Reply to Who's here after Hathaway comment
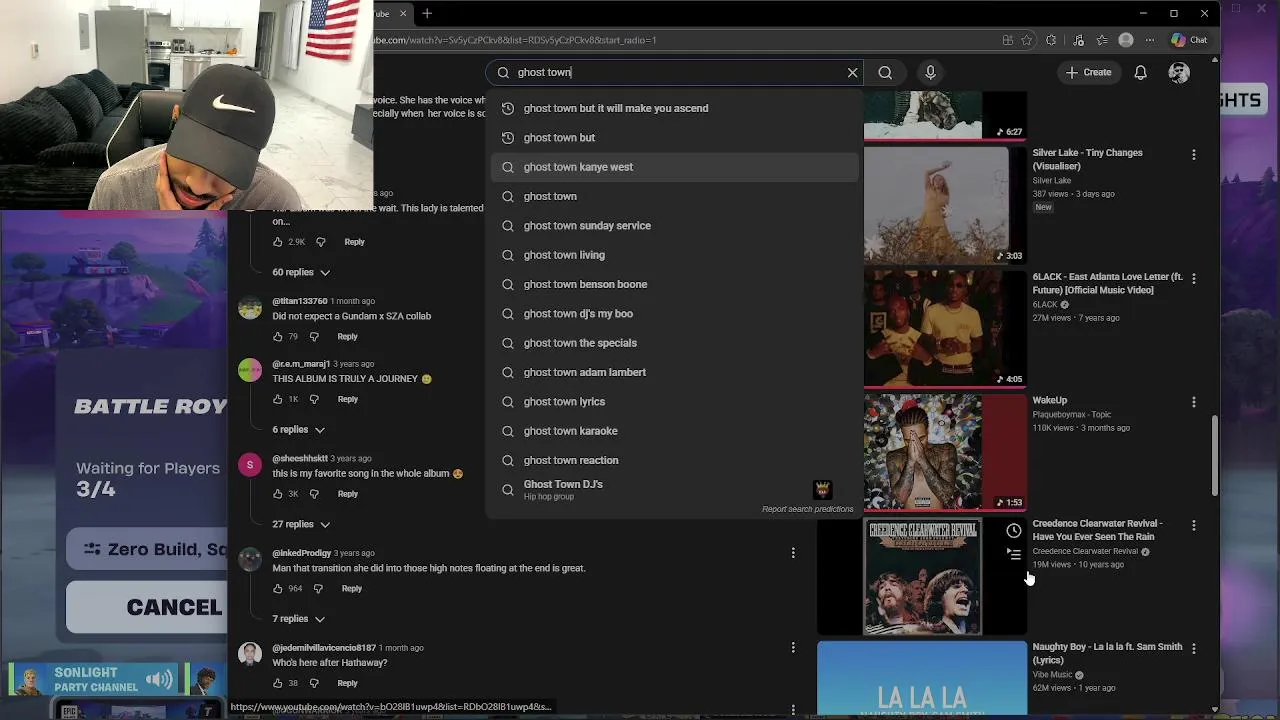The width and height of the screenshot is (1280, 720). coord(347,683)
